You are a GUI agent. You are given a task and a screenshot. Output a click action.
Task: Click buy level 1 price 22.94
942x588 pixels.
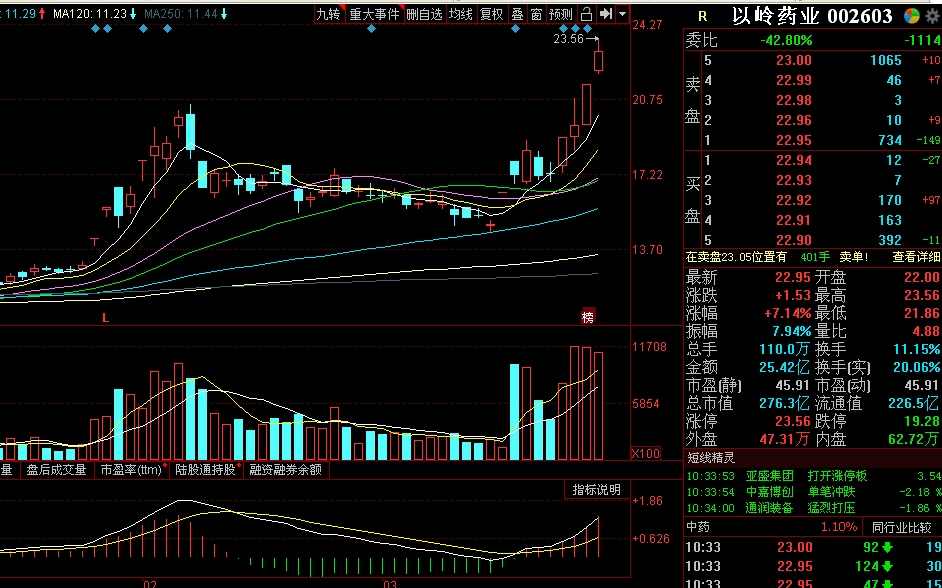tap(794, 160)
